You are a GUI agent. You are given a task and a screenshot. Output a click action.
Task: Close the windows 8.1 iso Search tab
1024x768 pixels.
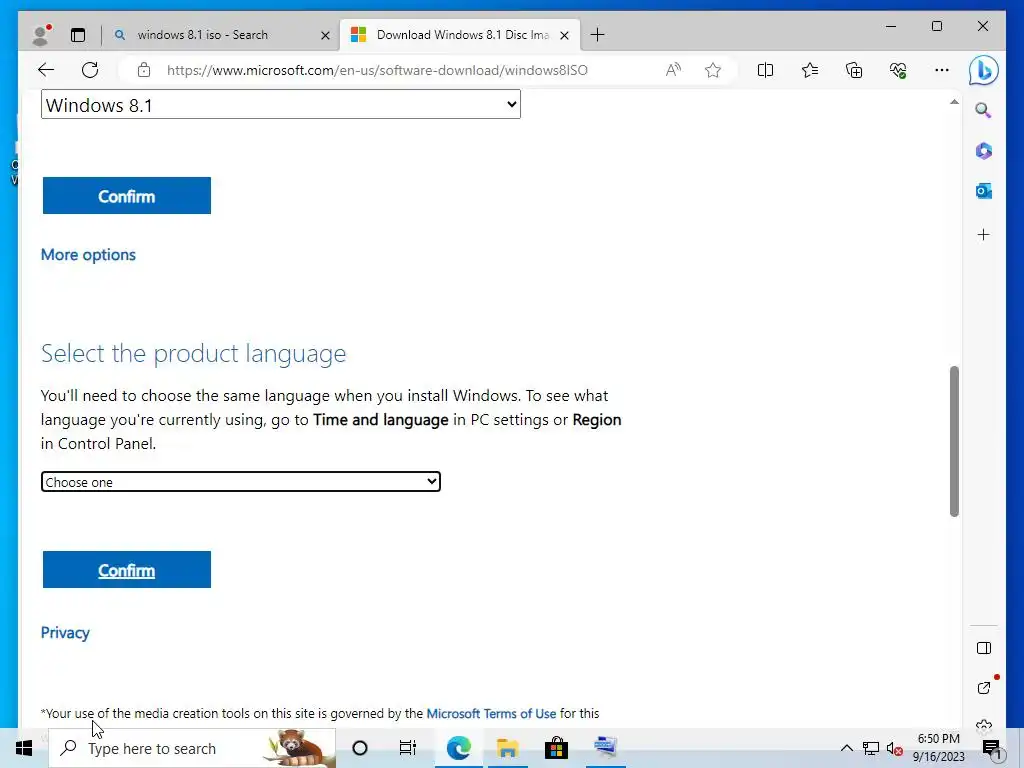pos(325,35)
